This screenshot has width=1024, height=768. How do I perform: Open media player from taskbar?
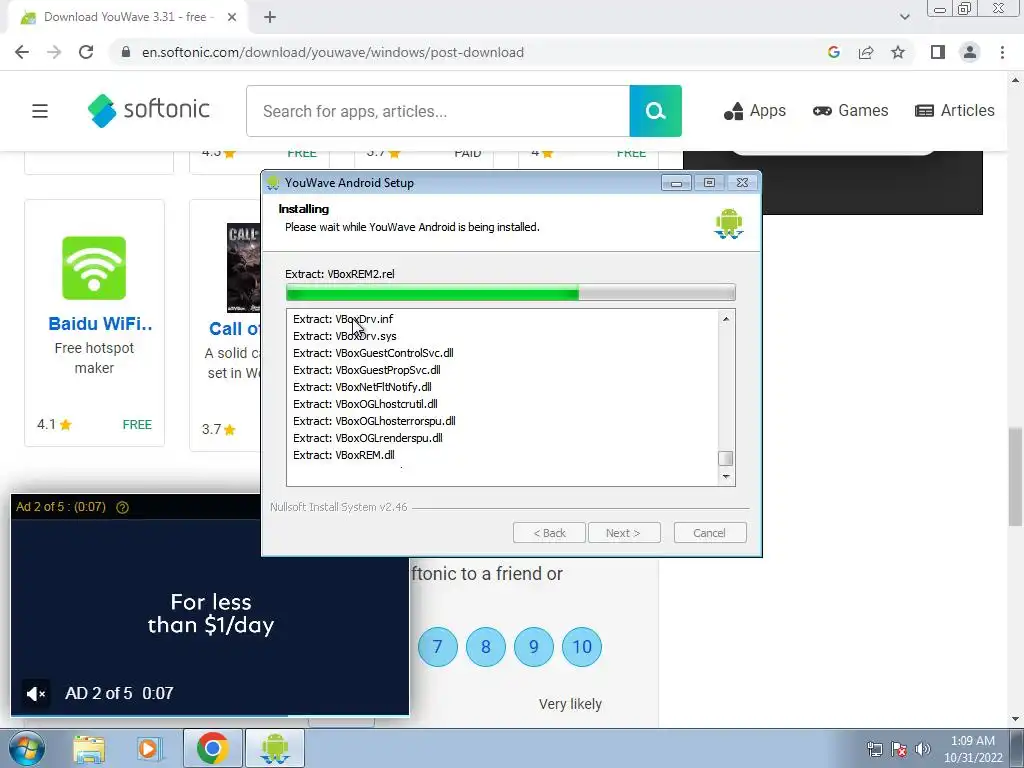(x=149, y=748)
